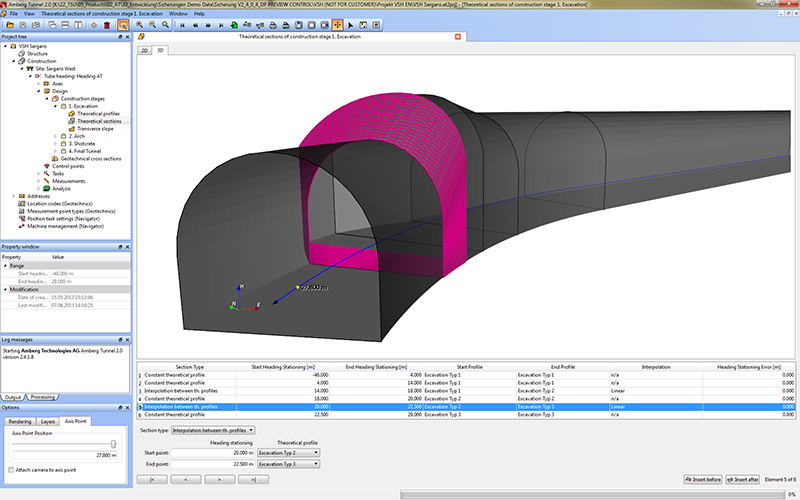
Task: Select Geotechnical cross sections tree item
Action: (91, 159)
